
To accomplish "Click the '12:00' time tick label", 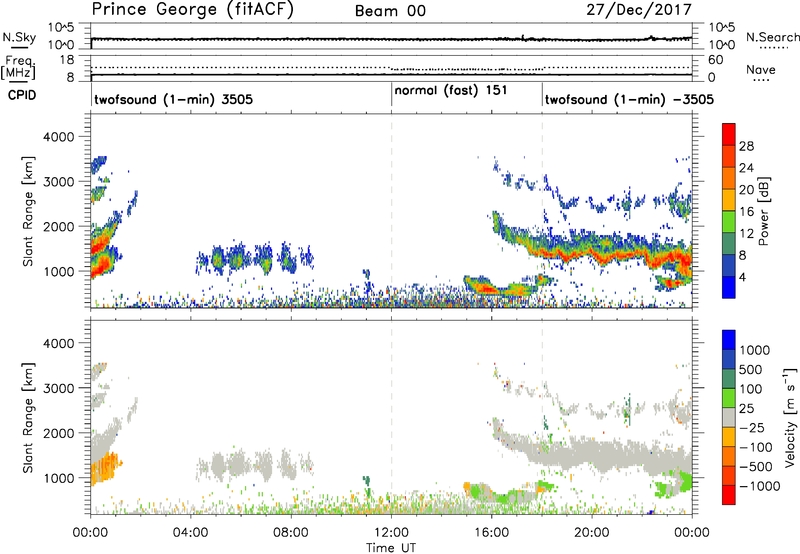I will 391,533.
